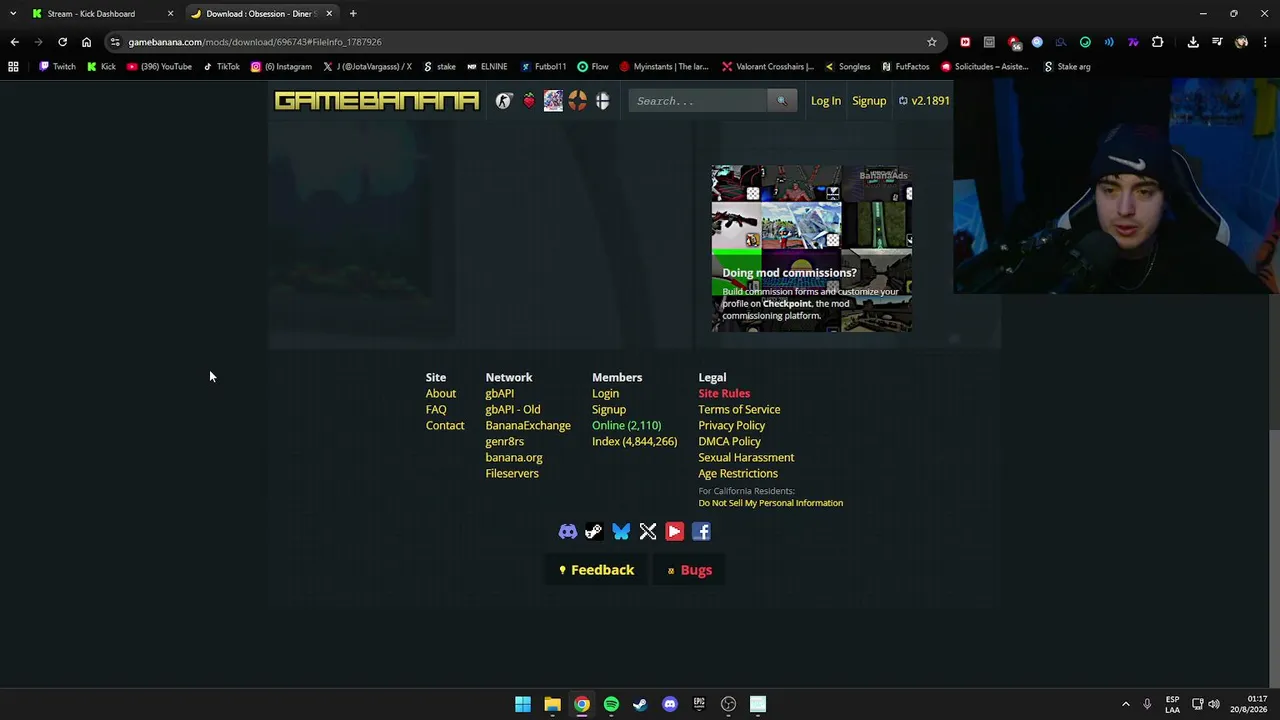Open the raspberry game icon in GameBanana header
The image size is (1280, 720).
point(529,101)
